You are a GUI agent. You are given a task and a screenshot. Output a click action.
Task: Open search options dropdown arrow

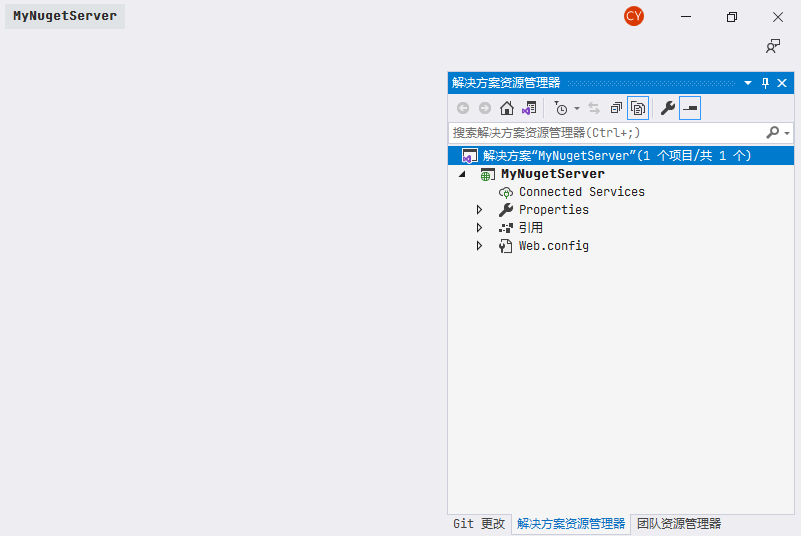coord(787,133)
